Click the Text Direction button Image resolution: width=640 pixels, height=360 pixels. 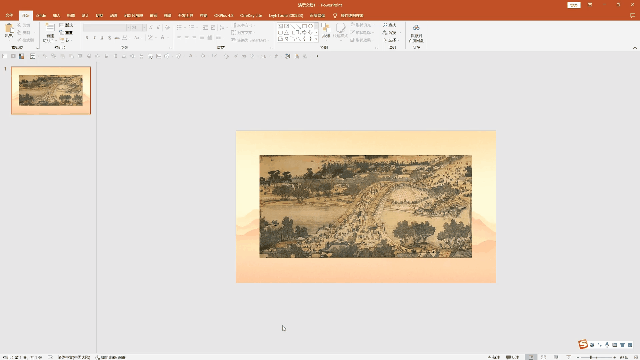click(x=244, y=25)
